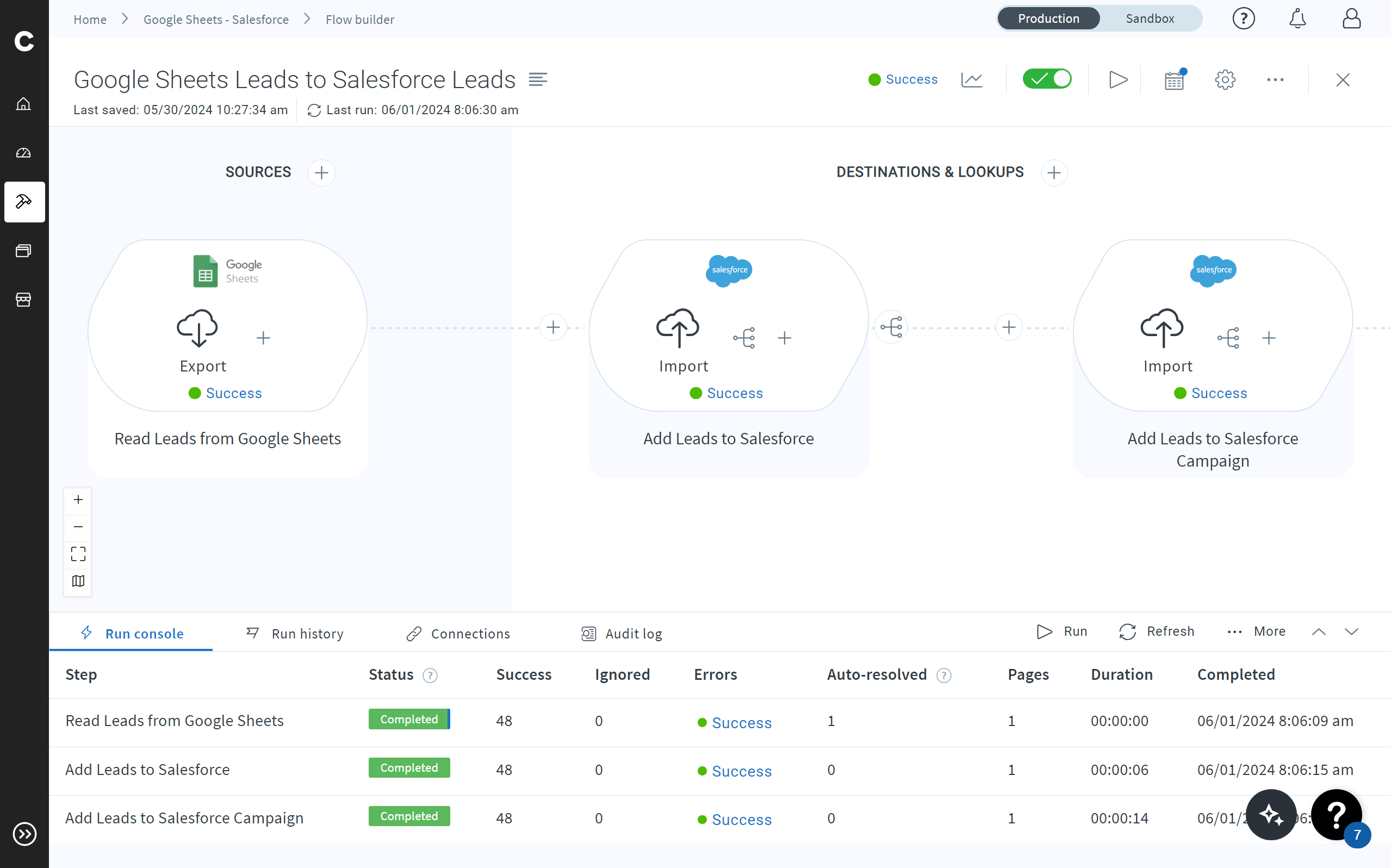Open the AI assistant sparkle button
The height and width of the screenshot is (868, 1391).
coord(1270,814)
